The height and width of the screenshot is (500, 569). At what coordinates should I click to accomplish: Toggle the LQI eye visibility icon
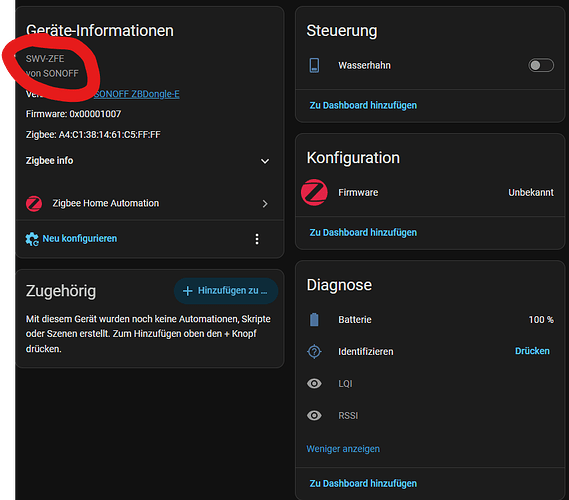tap(314, 384)
